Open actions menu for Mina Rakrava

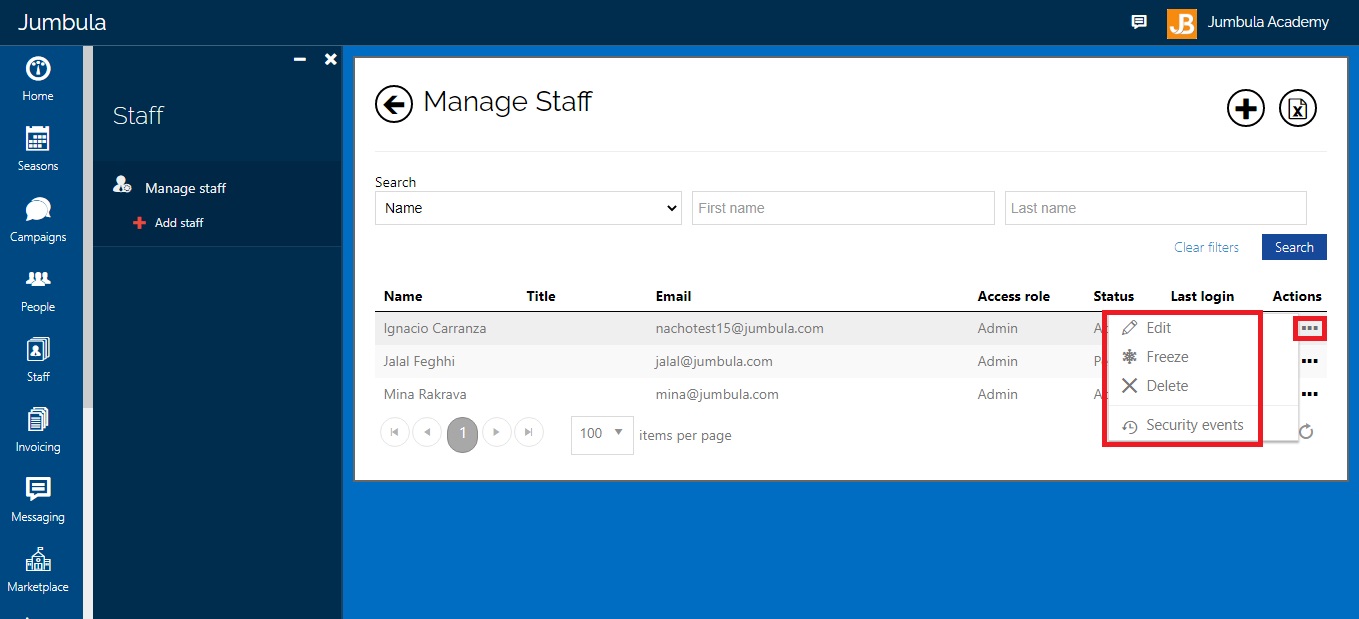click(1310, 394)
